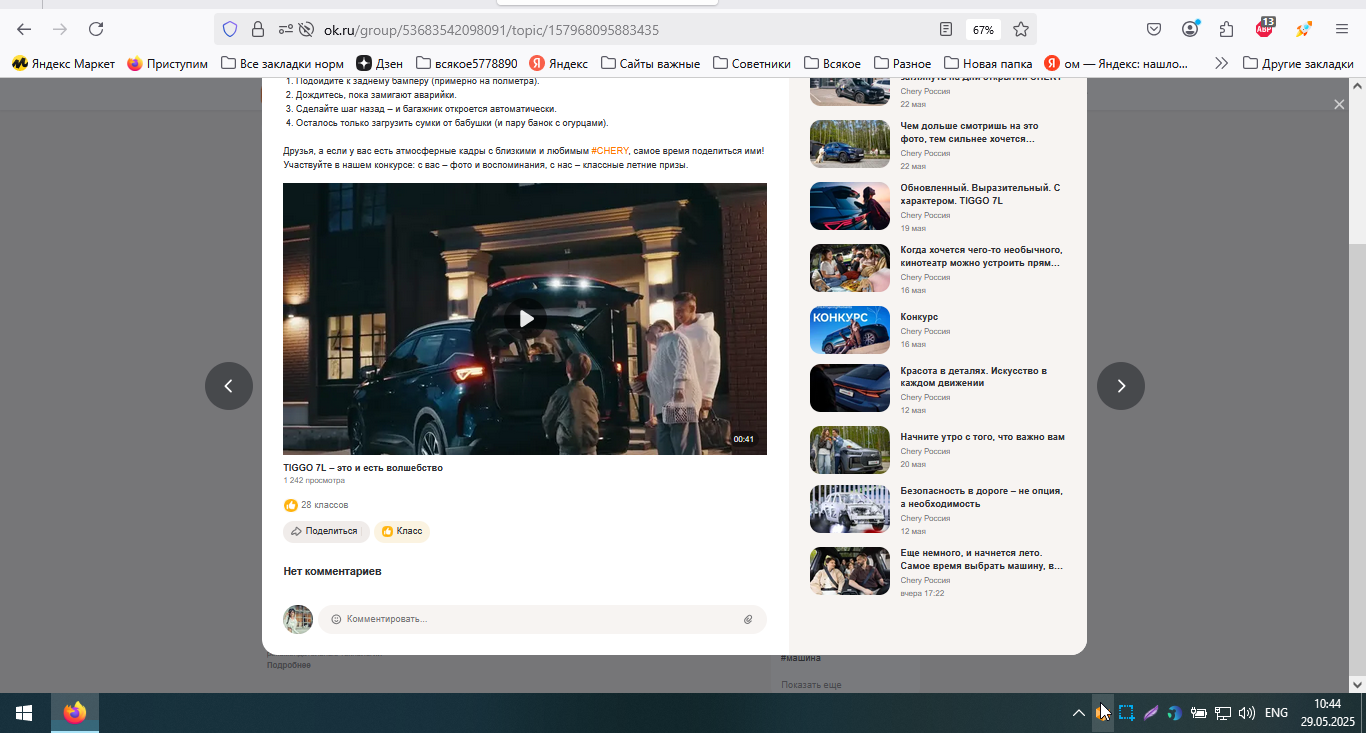Click the attach file paperclip icon
The image size is (1366, 733).
click(x=748, y=619)
